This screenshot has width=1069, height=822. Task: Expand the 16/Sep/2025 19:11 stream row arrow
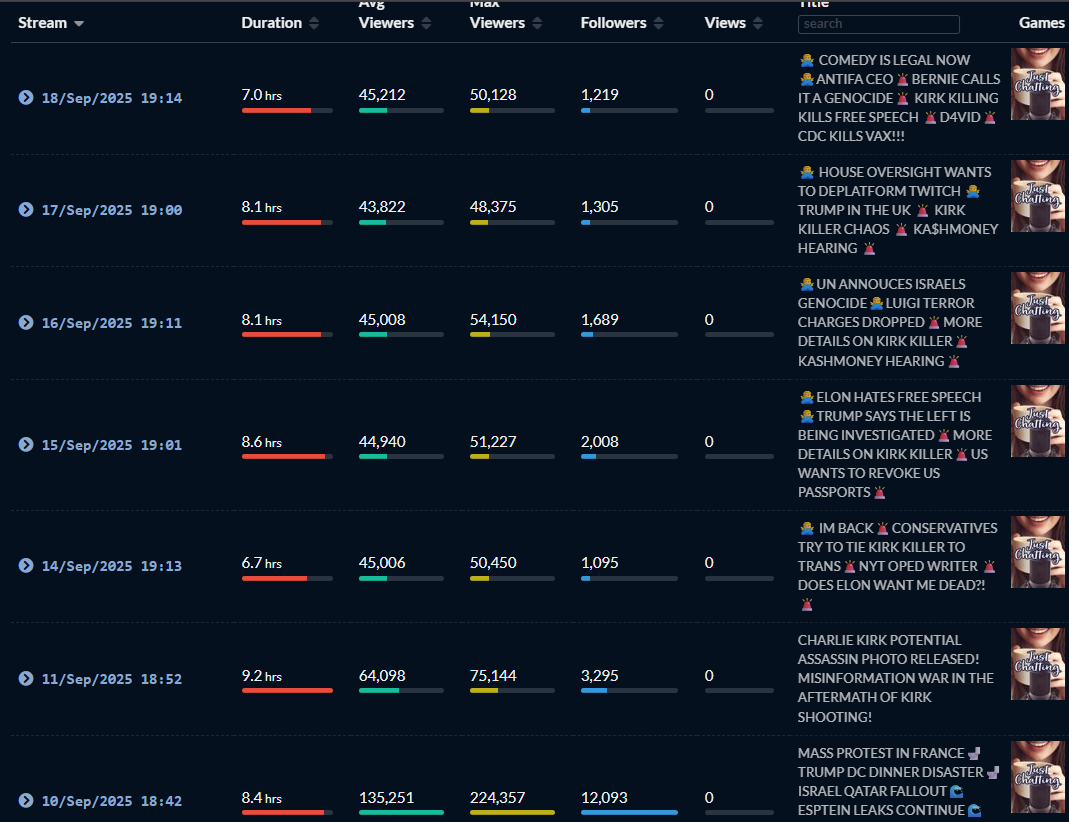click(26, 322)
